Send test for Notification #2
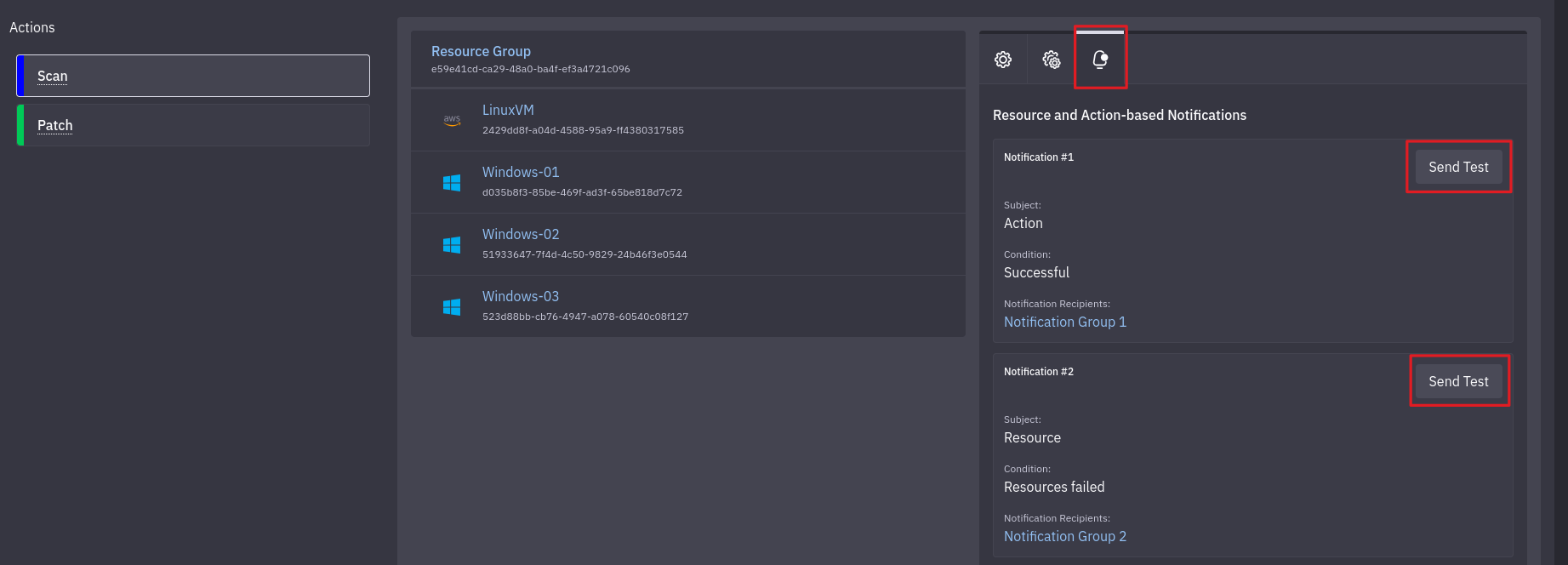This screenshot has height=565, width=1568. pos(1458,381)
